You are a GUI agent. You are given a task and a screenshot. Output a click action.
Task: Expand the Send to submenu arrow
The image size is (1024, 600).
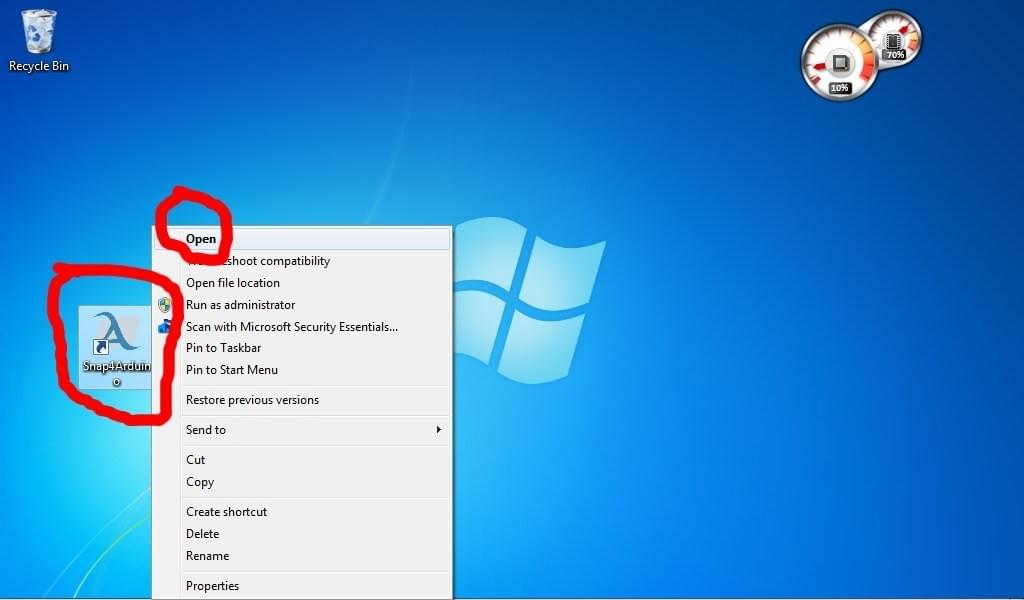[439, 430]
